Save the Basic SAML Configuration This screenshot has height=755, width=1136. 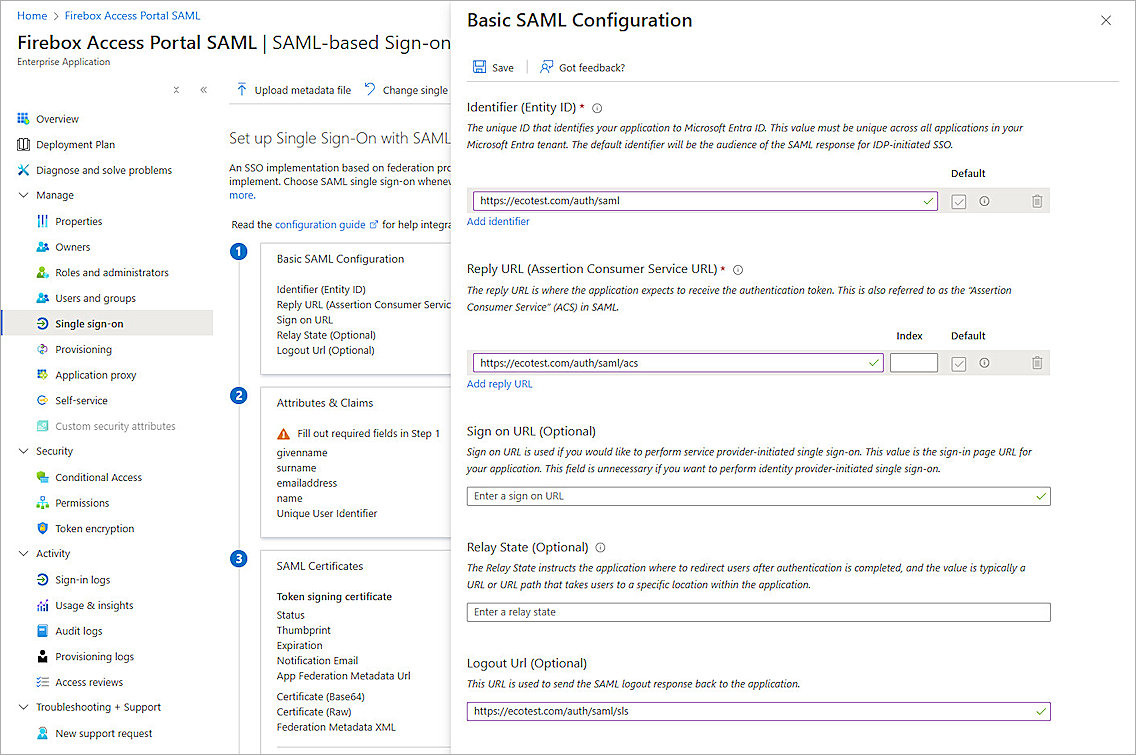point(494,66)
